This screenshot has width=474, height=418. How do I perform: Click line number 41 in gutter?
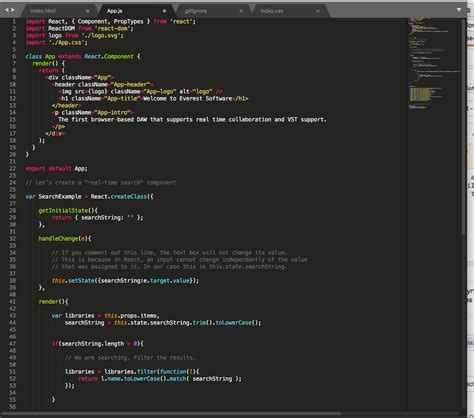pyautogui.click(x=12, y=301)
